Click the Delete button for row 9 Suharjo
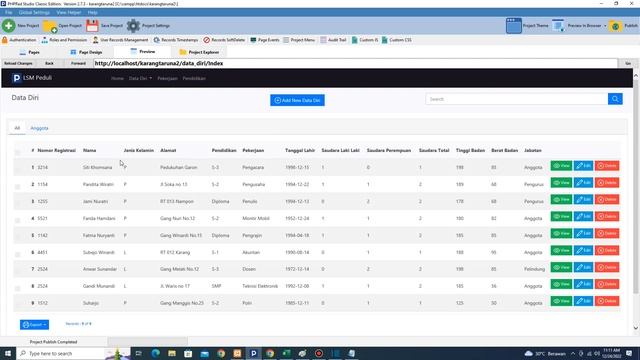The height and width of the screenshot is (360, 640). [x=607, y=301]
